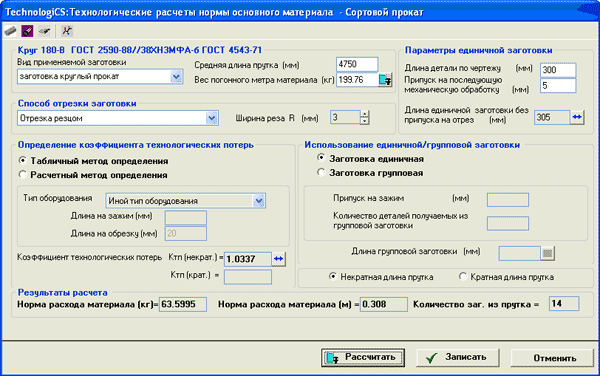Click empty Ктп (крат.) field

[x=248, y=277]
